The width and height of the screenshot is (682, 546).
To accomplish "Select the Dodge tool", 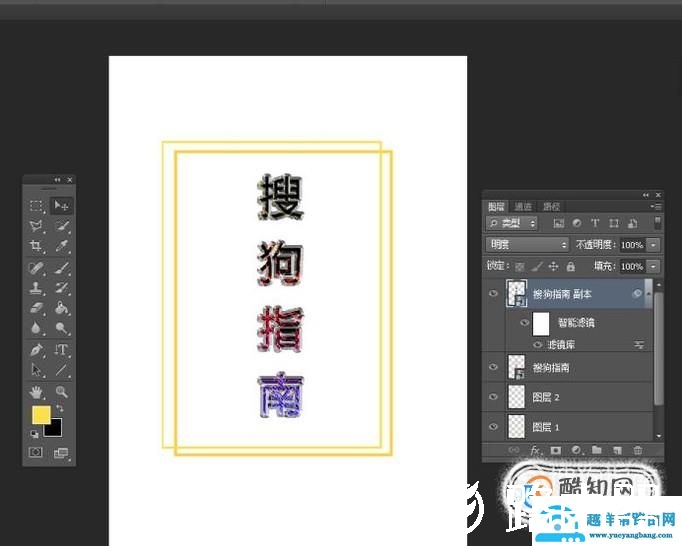I will click(62, 328).
